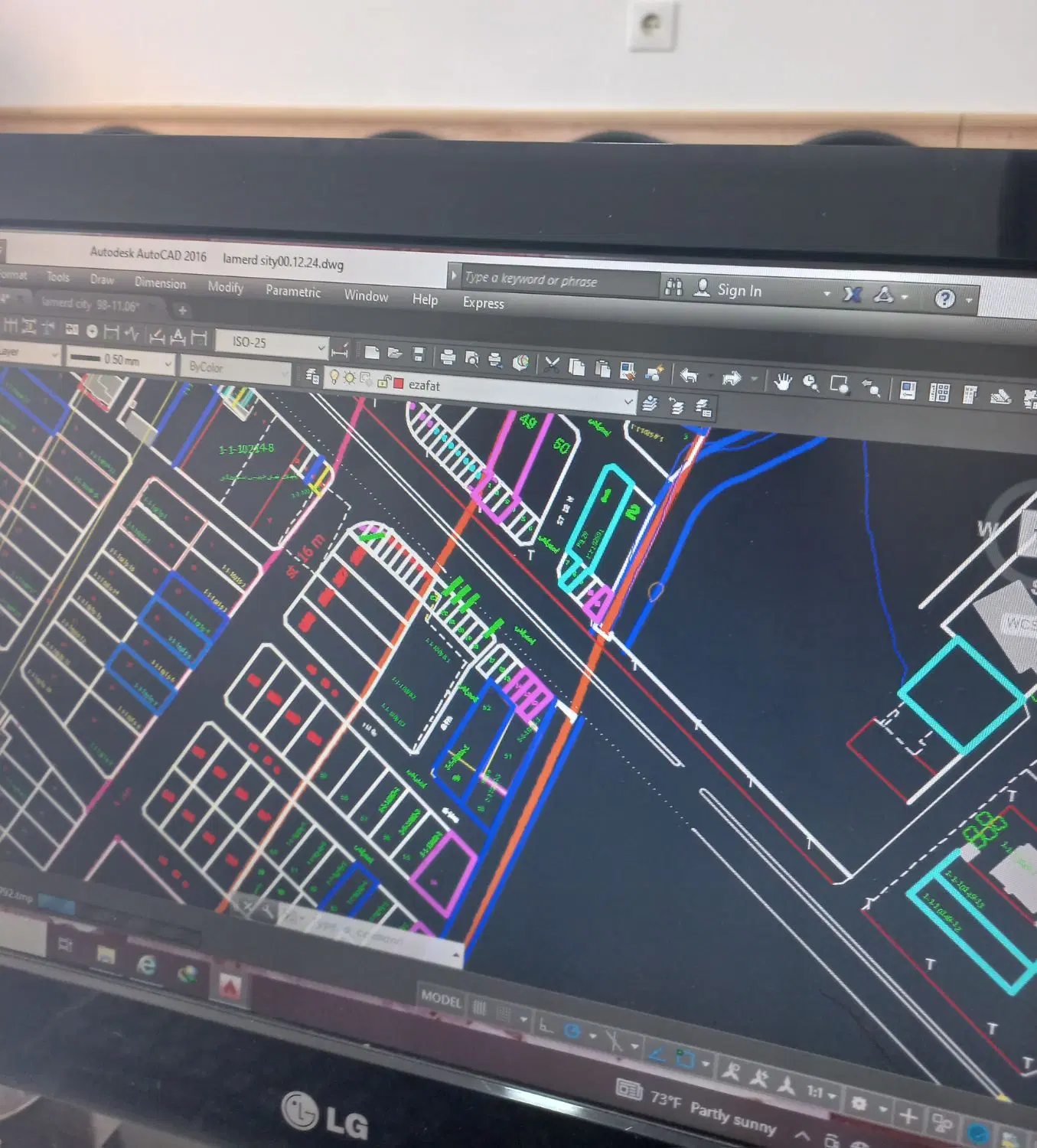Open Plot Preview from the toolbar

pyautogui.click(x=472, y=357)
